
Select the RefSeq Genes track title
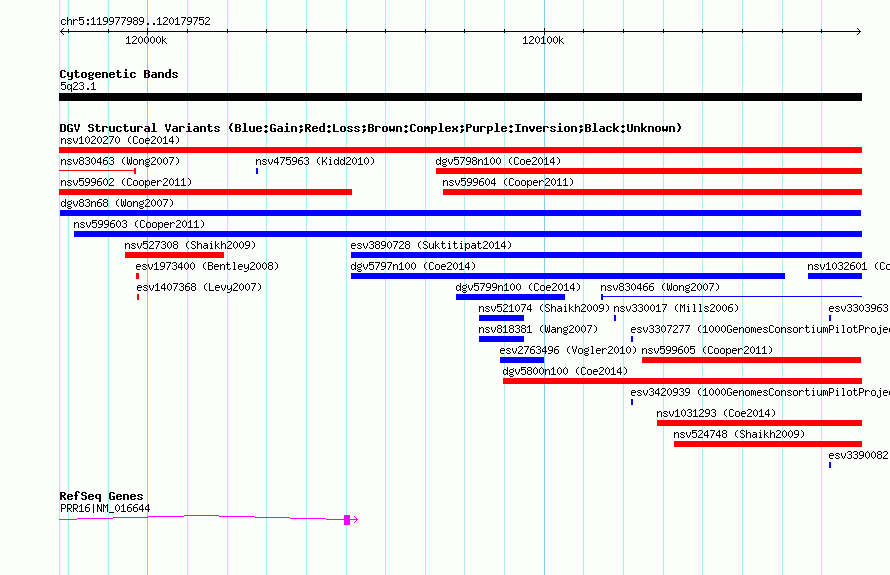[101, 496]
